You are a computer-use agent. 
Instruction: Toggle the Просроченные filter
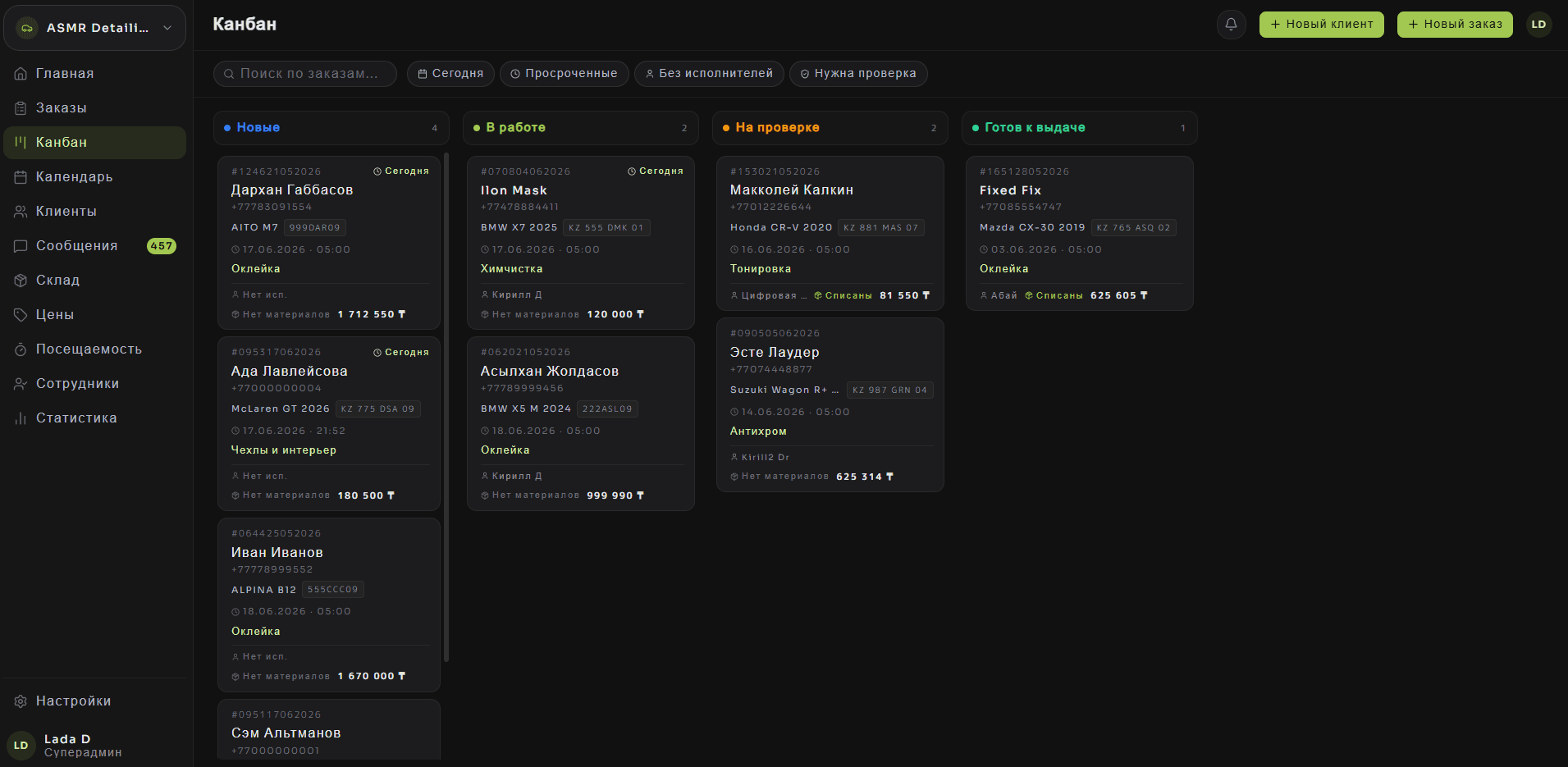[x=564, y=74]
